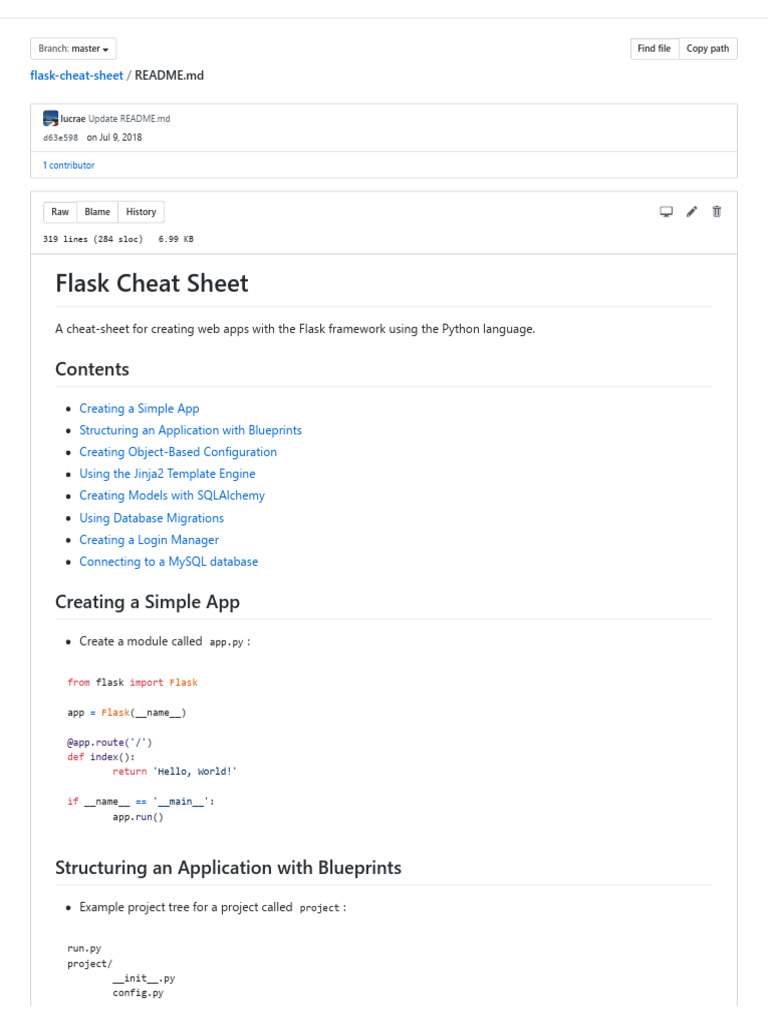
Task: Open the file History button
Action: pyautogui.click(x=141, y=212)
